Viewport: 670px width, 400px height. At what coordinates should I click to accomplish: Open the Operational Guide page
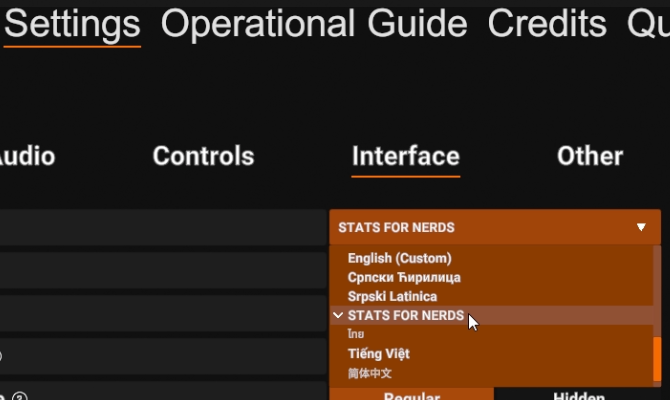tap(313, 24)
